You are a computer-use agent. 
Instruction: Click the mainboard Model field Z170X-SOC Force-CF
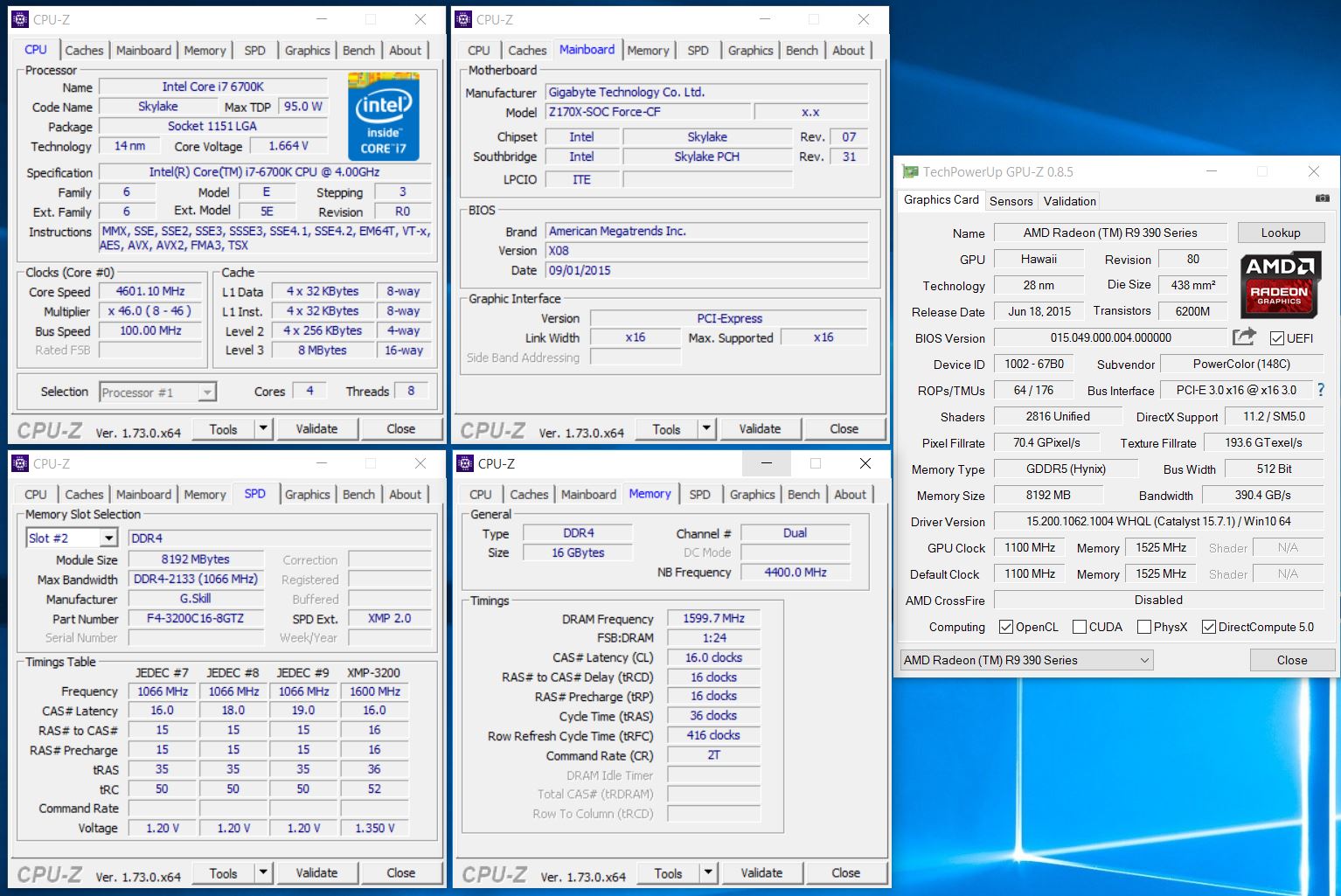[x=647, y=112]
